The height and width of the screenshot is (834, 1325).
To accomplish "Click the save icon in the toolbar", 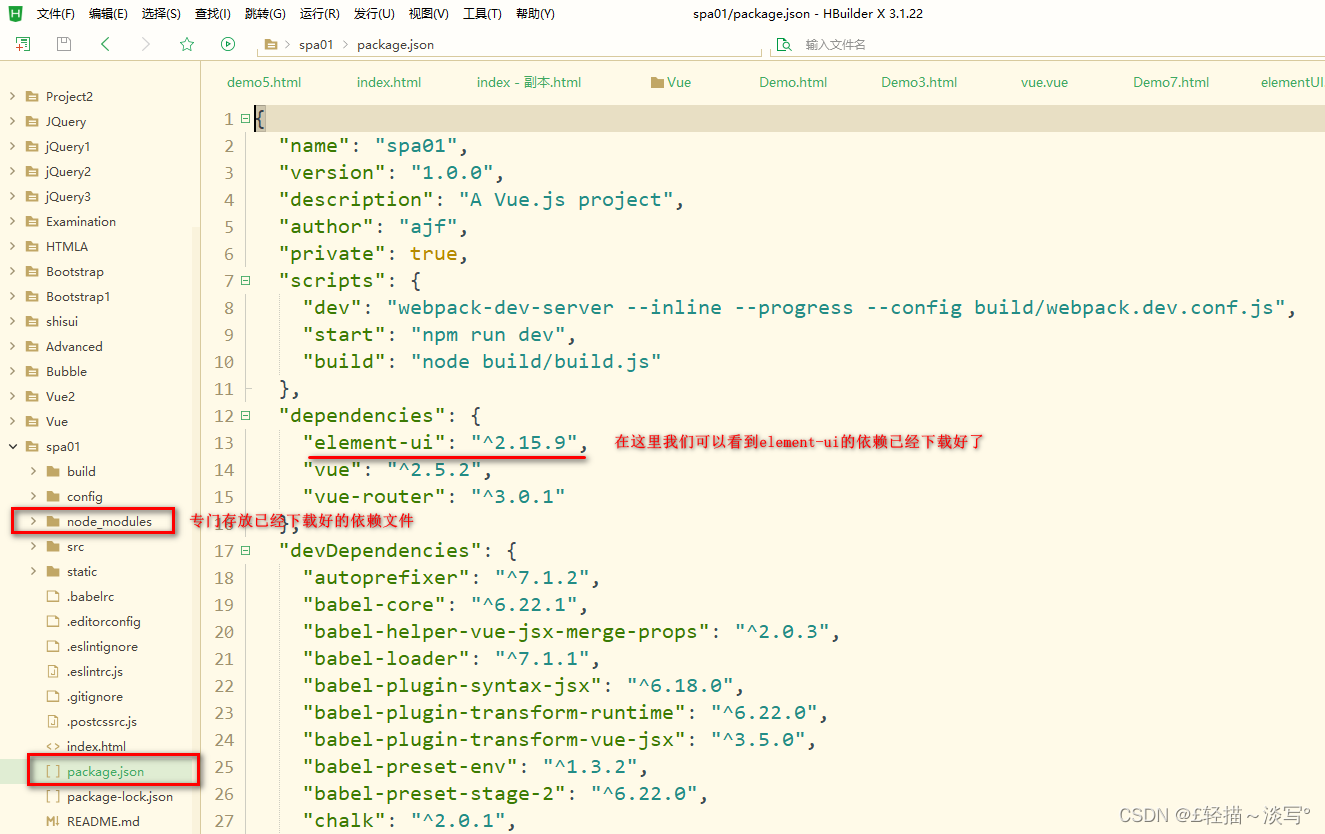I will [63, 44].
